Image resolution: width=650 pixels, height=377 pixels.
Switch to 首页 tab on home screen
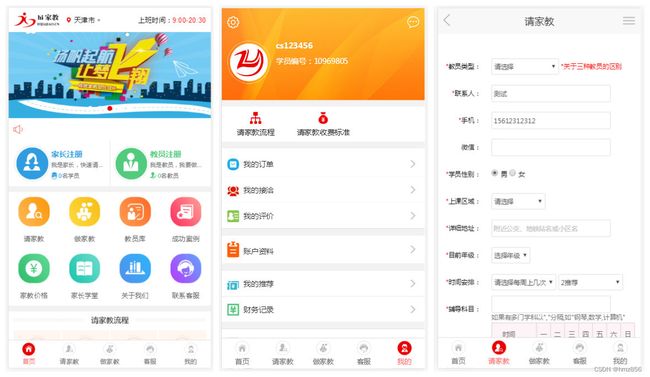click(x=29, y=354)
